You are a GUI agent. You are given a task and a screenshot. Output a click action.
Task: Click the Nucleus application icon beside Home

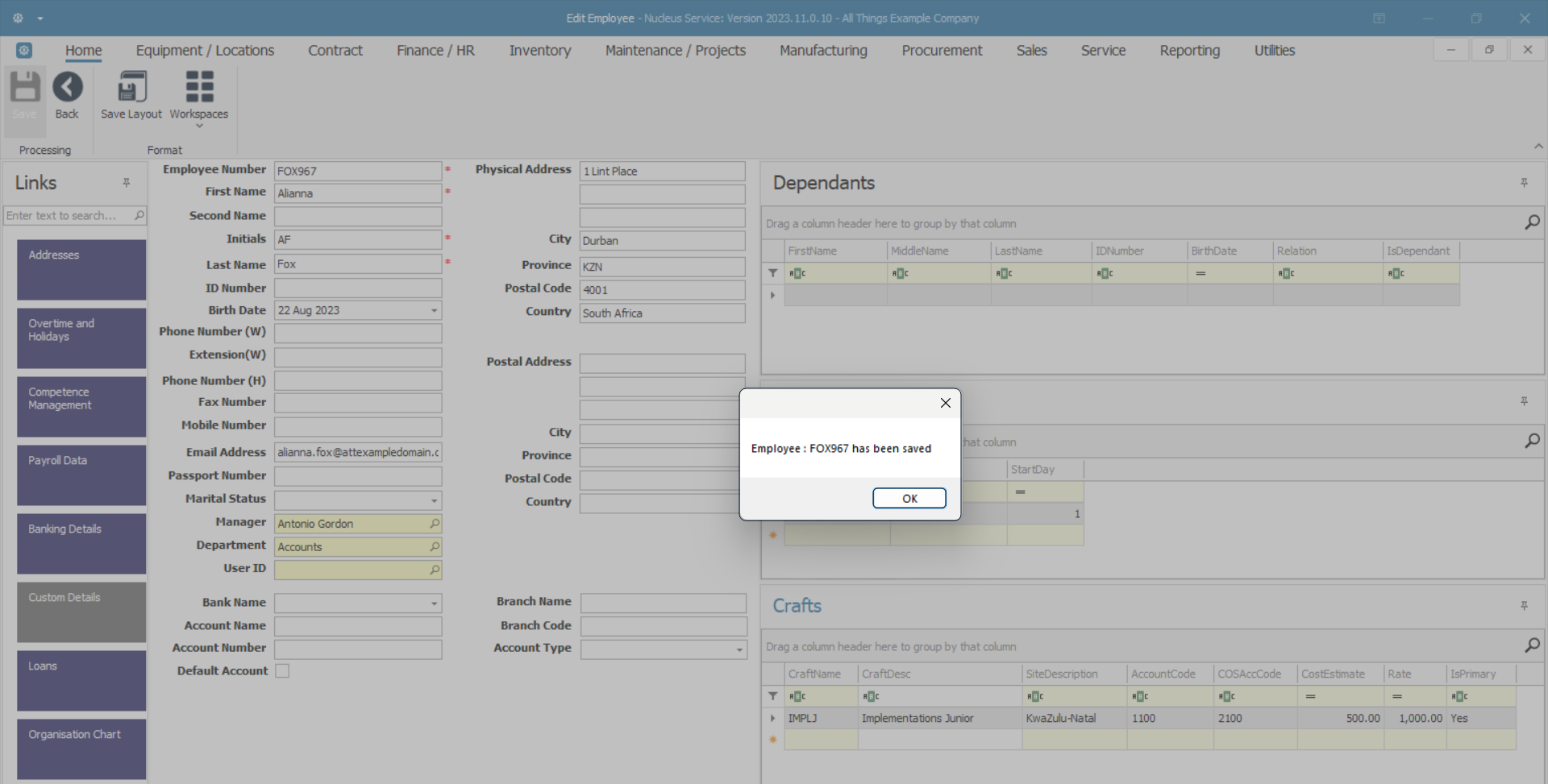pyautogui.click(x=24, y=51)
